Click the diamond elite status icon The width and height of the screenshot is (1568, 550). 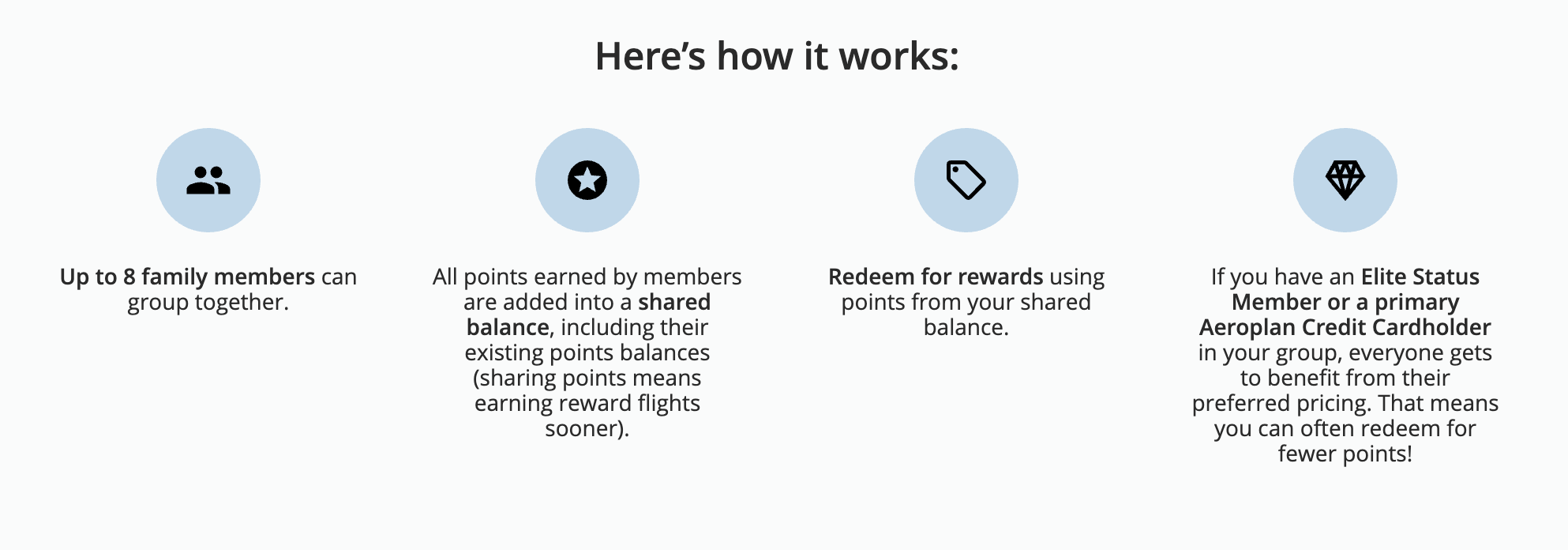1345,180
